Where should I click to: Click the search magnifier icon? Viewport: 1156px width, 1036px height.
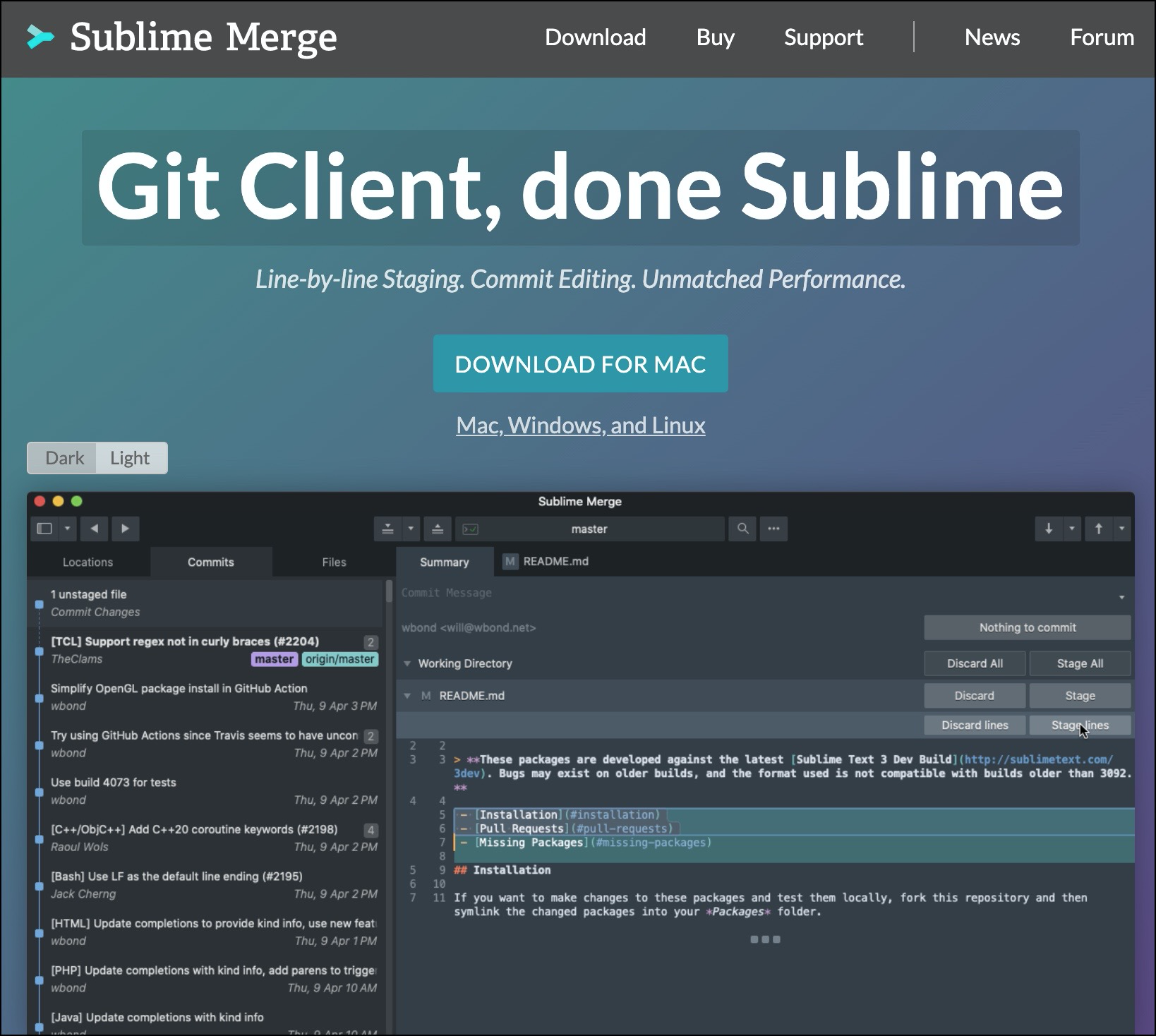[x=743, y=529]
